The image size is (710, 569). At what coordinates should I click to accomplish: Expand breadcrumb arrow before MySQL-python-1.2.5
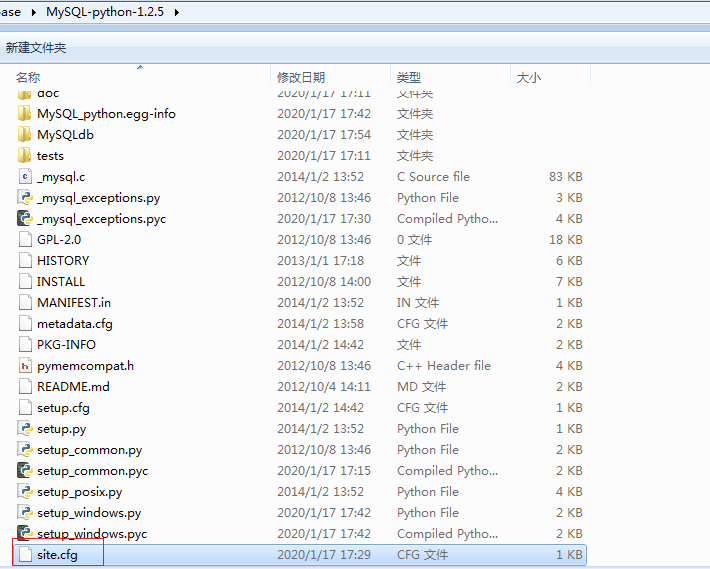34,12
